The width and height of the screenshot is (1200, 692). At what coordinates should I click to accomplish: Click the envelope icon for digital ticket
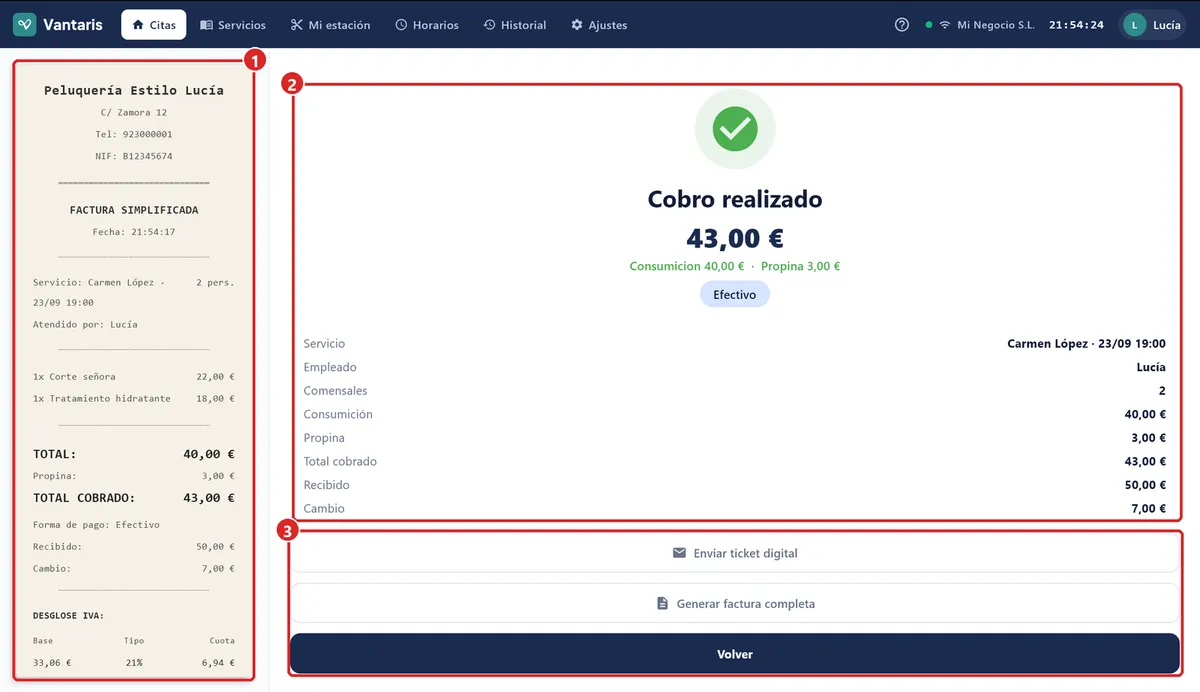click(680, 553)
